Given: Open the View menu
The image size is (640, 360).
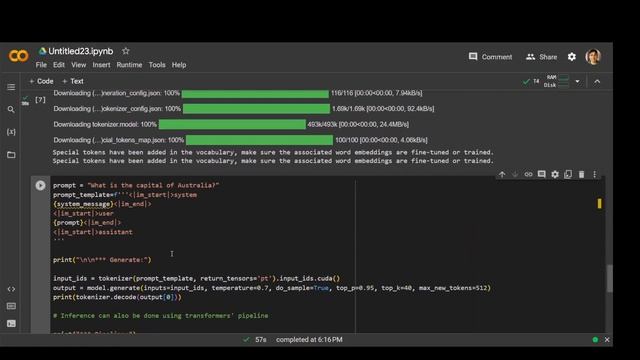Looking at the screenshot, I should pos(78,65).
